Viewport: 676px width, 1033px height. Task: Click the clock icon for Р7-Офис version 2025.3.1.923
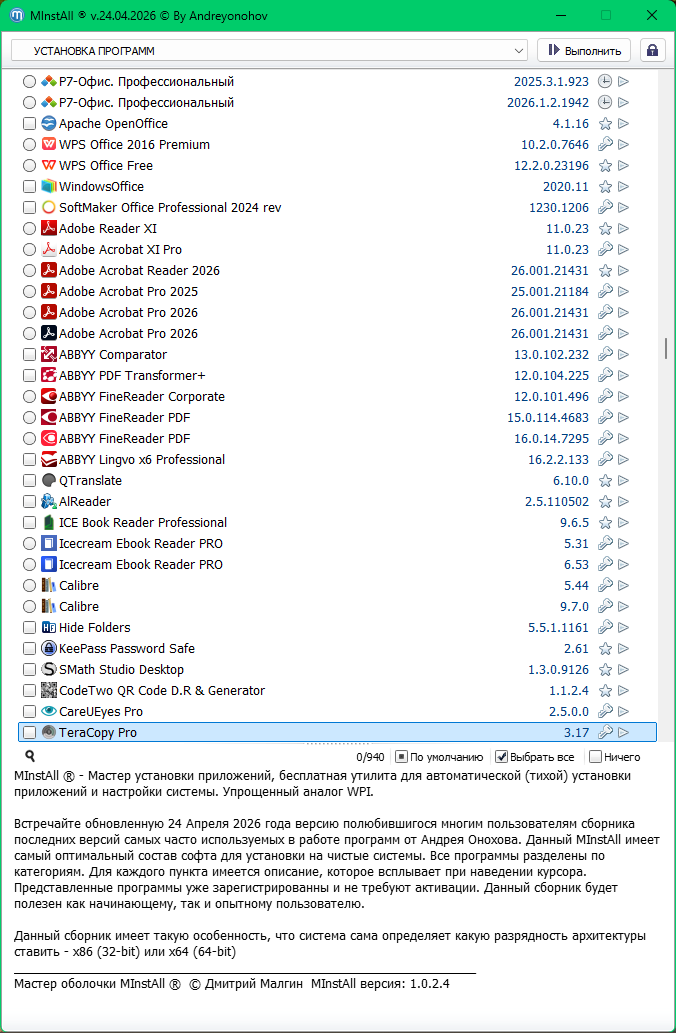[x=605, y=82]
